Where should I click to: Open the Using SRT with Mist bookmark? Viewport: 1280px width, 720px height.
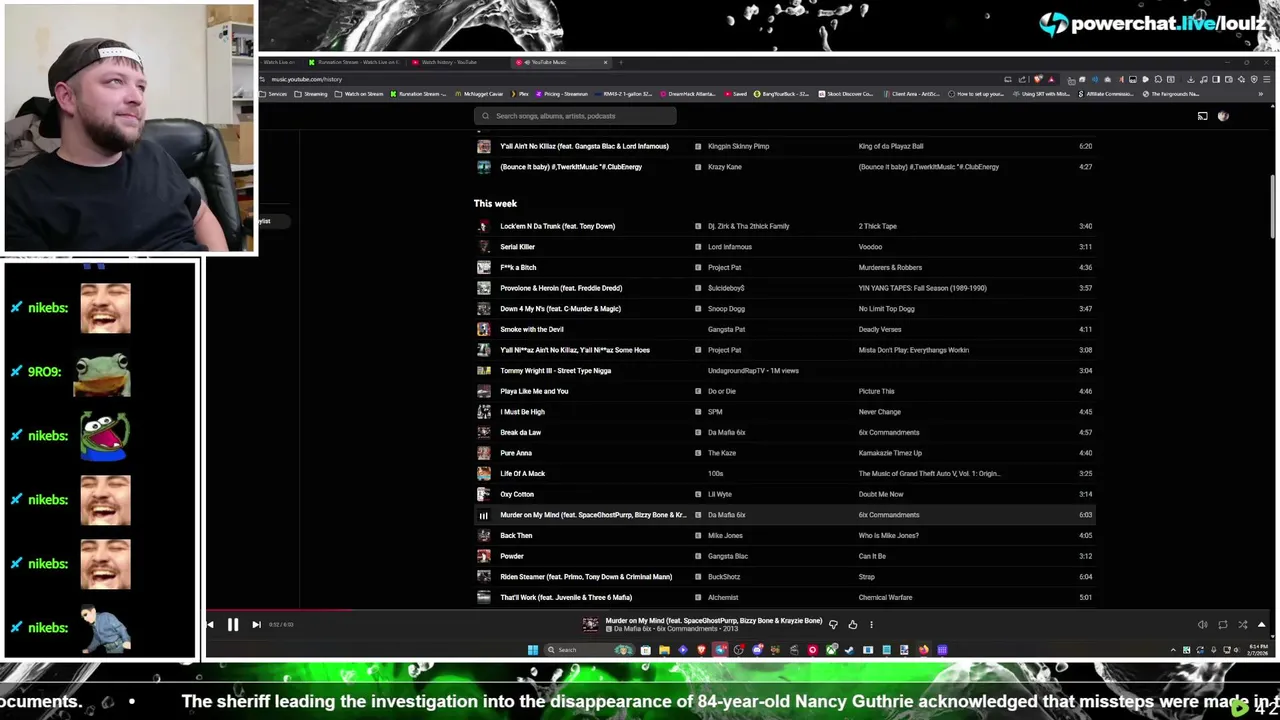click(1044, 94)
